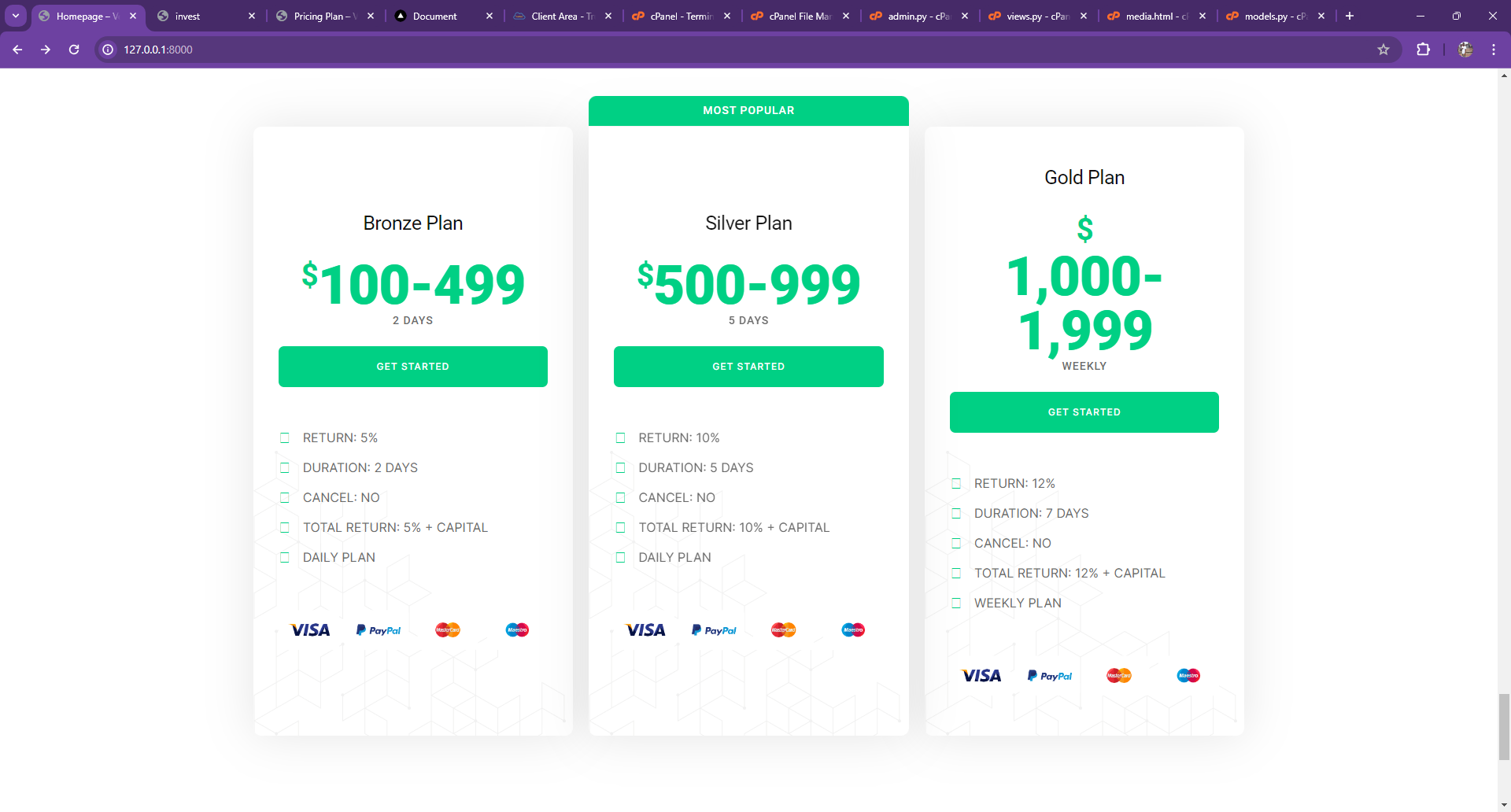
Task: Switch to the Pricing Plan tab
Action: point(324,16)
